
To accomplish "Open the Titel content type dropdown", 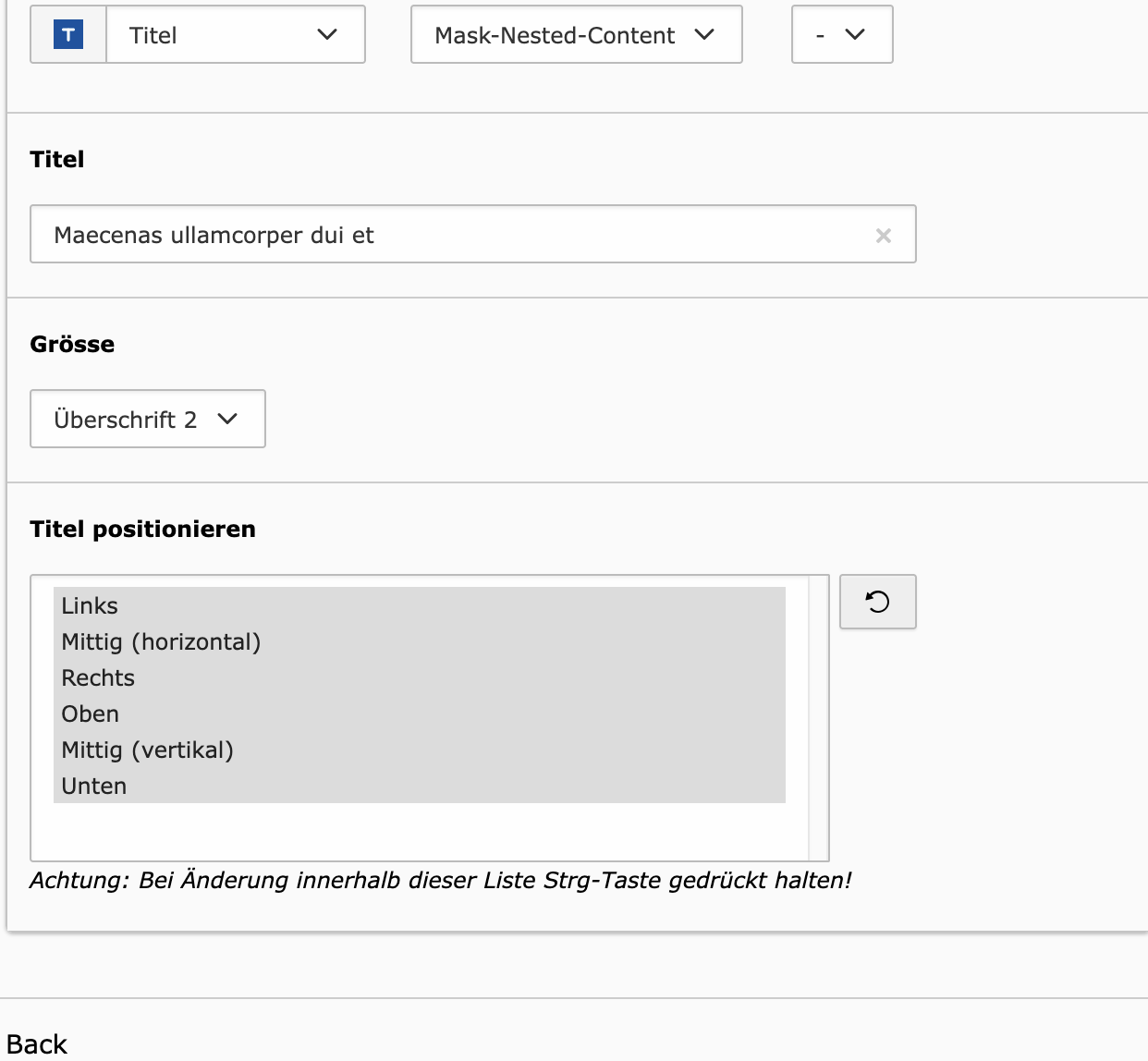I will (x=235, y=35).
